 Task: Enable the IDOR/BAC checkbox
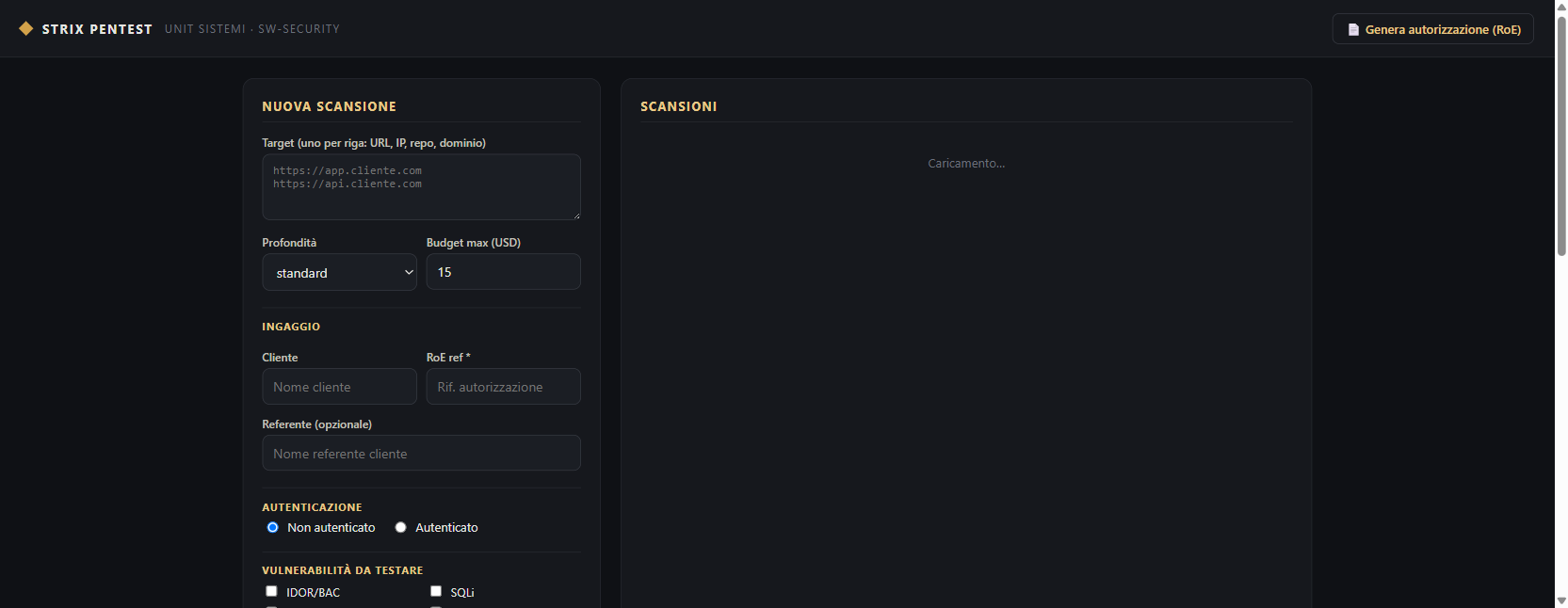click(271, 591)
